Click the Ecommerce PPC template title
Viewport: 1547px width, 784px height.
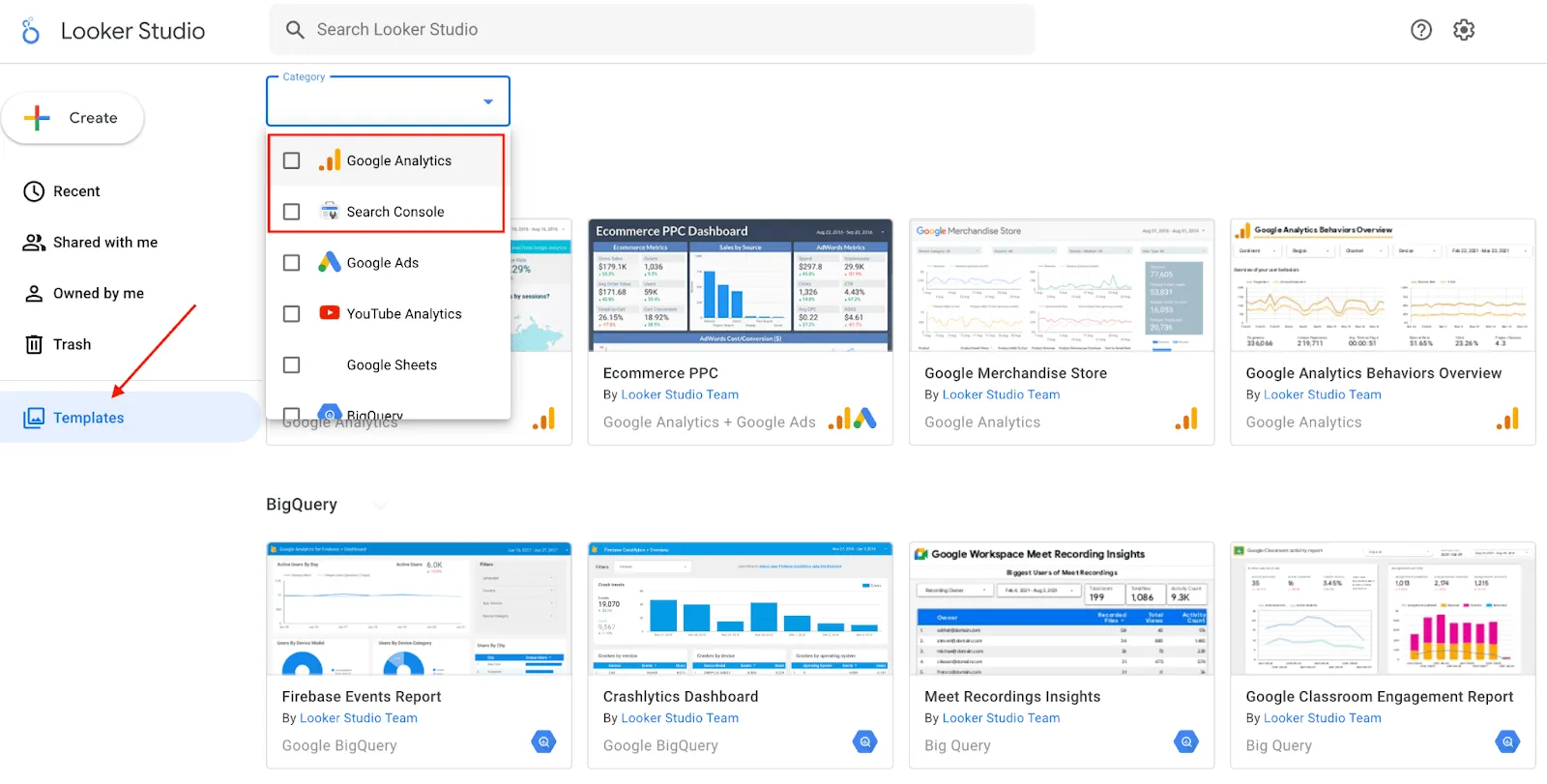[x=660, y=373]
